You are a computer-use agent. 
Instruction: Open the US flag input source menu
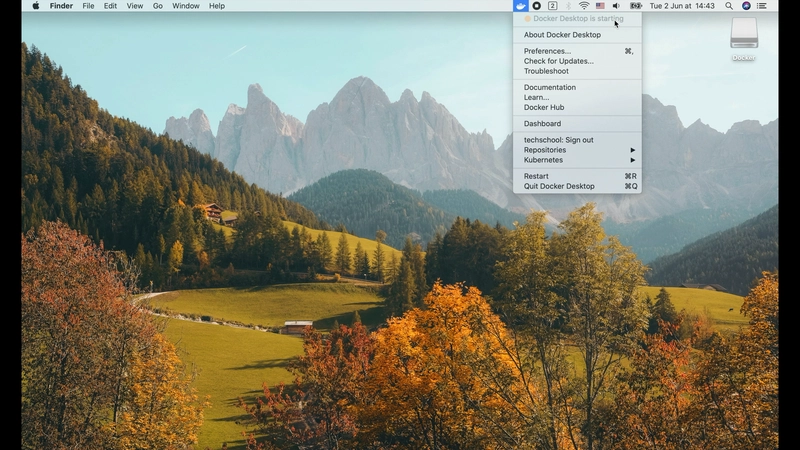(x=600, y=6)
